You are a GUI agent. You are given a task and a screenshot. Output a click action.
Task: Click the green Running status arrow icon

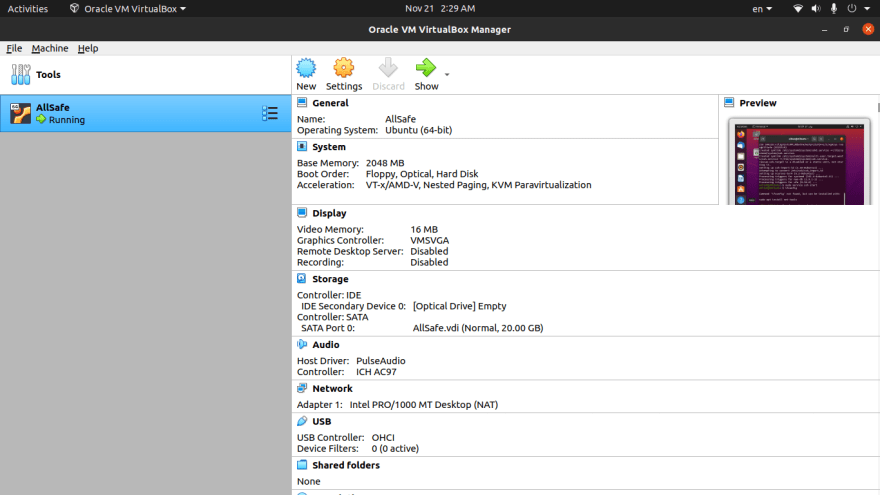41,119
